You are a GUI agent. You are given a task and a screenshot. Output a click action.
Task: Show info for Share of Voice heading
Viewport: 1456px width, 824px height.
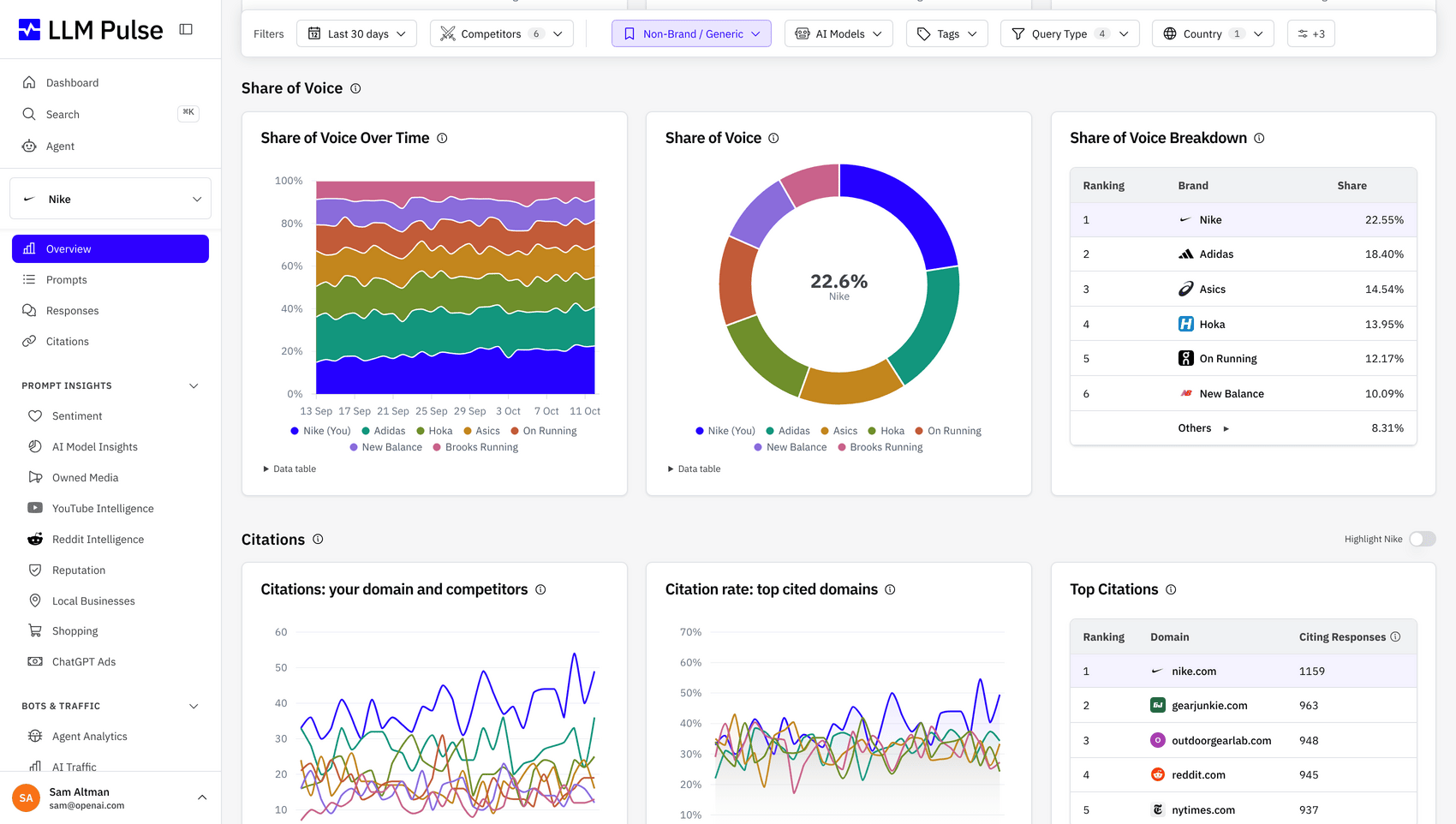coord(355,88)
